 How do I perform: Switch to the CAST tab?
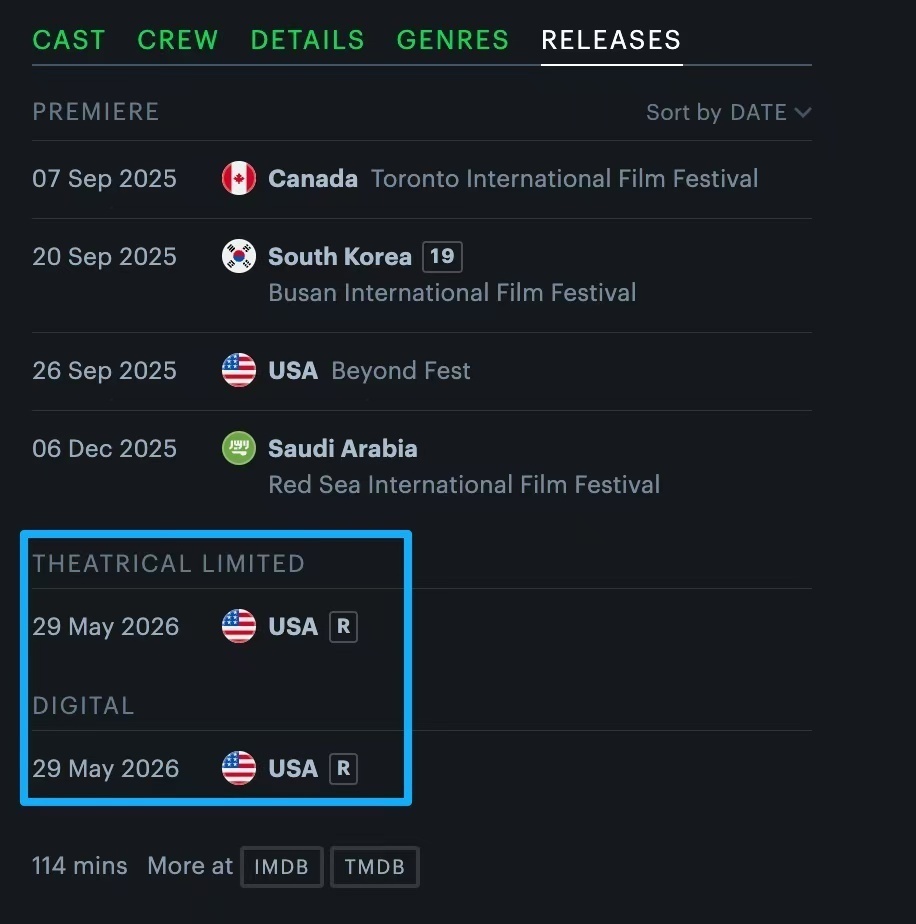69,40
